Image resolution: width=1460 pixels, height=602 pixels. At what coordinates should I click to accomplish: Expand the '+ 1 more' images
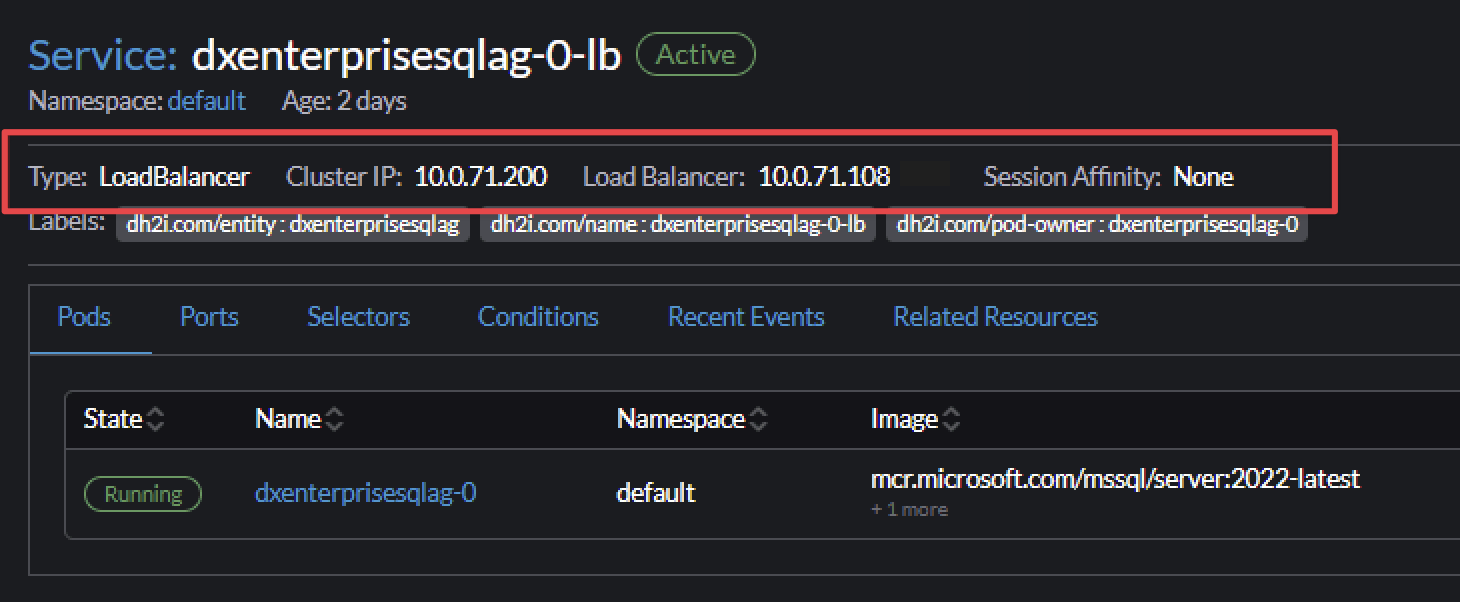pyautogui.click(x=909, y=510)
